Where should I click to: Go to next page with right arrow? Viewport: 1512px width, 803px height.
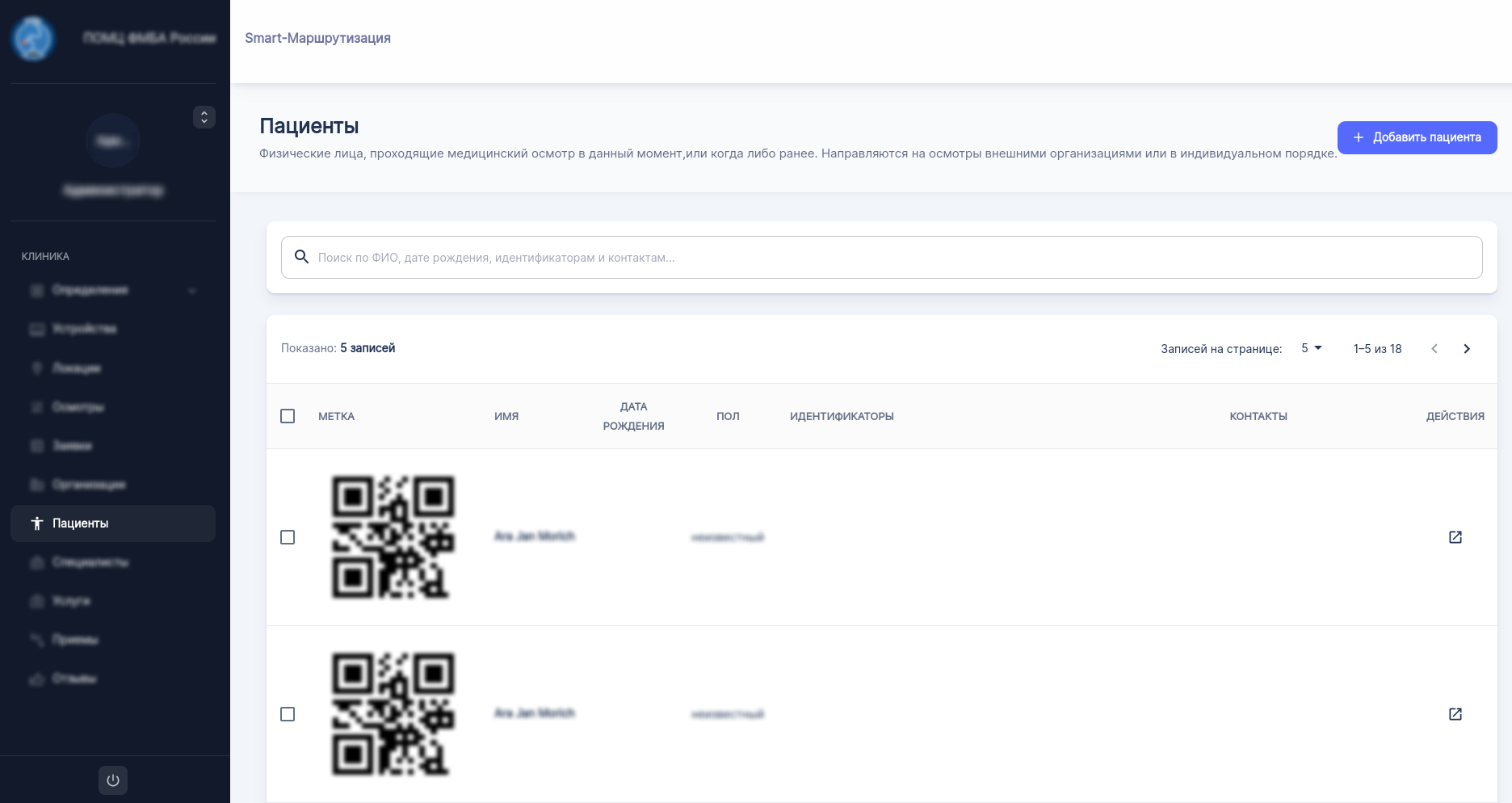point(1467,348)
